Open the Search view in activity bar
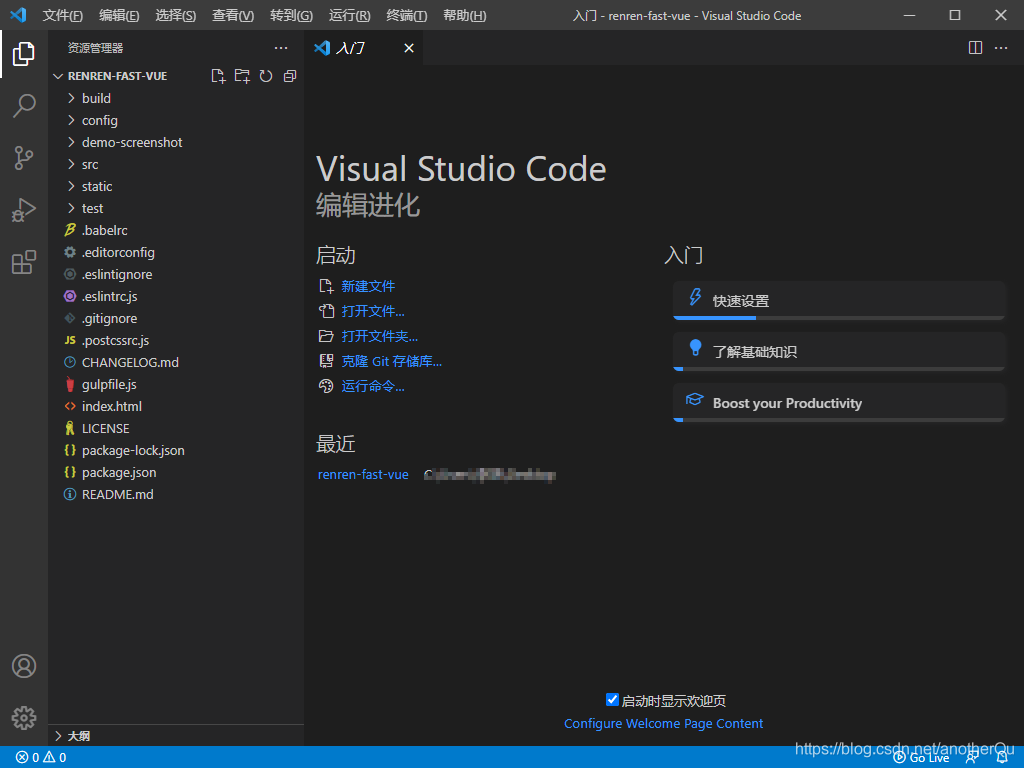1024x768 pixels. pos(24,106)
